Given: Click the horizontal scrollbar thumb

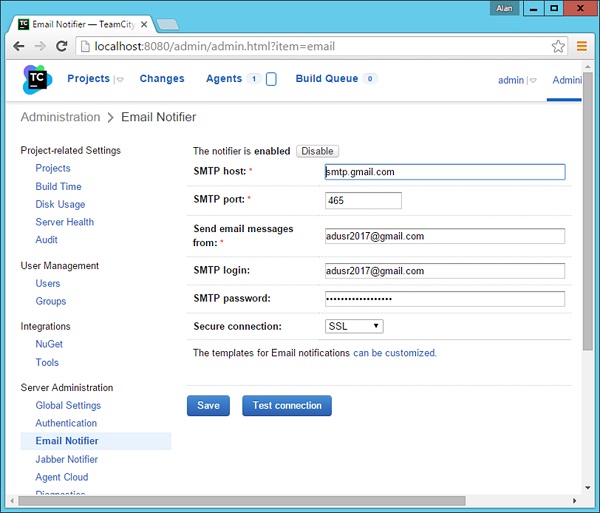Looking at the screenshot, I should coord(242,501).
